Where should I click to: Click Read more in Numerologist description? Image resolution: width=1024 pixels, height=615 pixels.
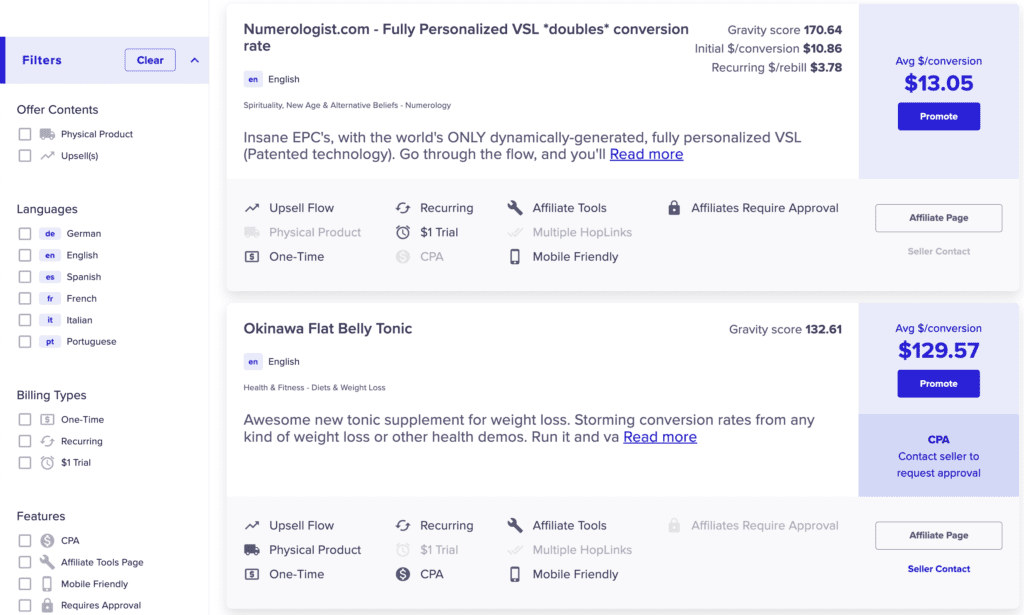[647, 154]
